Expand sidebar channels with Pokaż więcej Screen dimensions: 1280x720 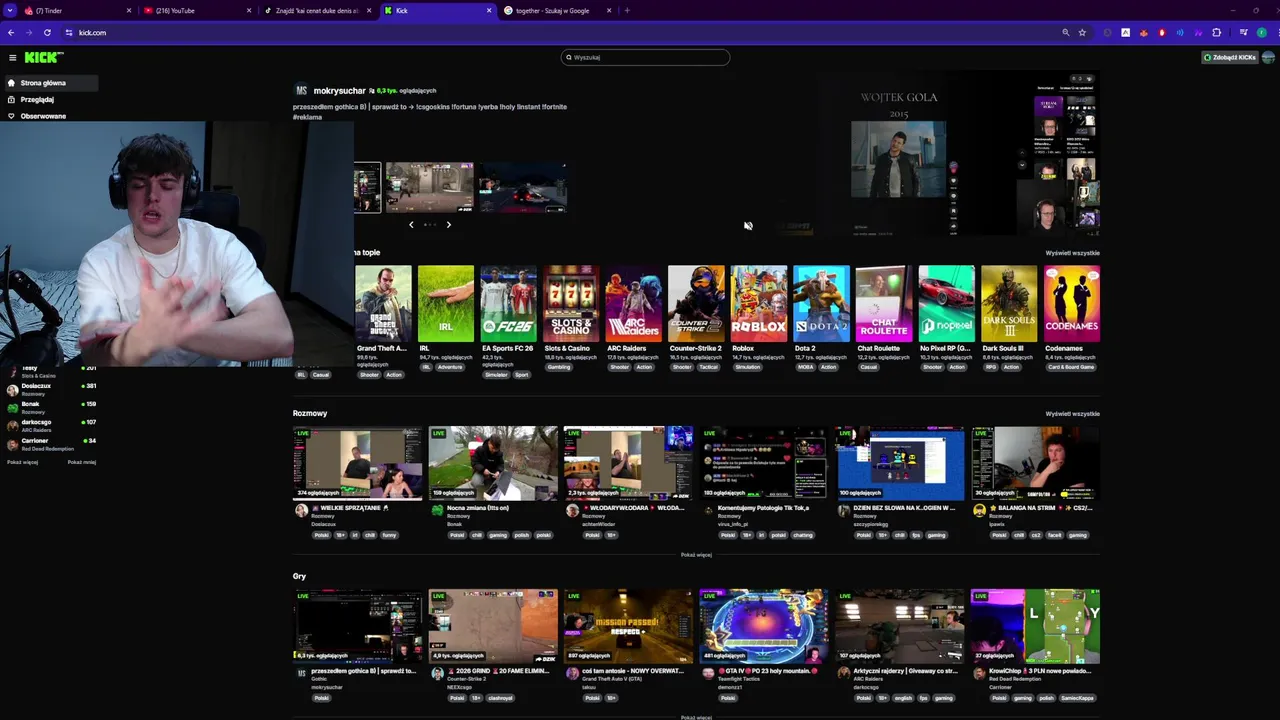[22, 462]
